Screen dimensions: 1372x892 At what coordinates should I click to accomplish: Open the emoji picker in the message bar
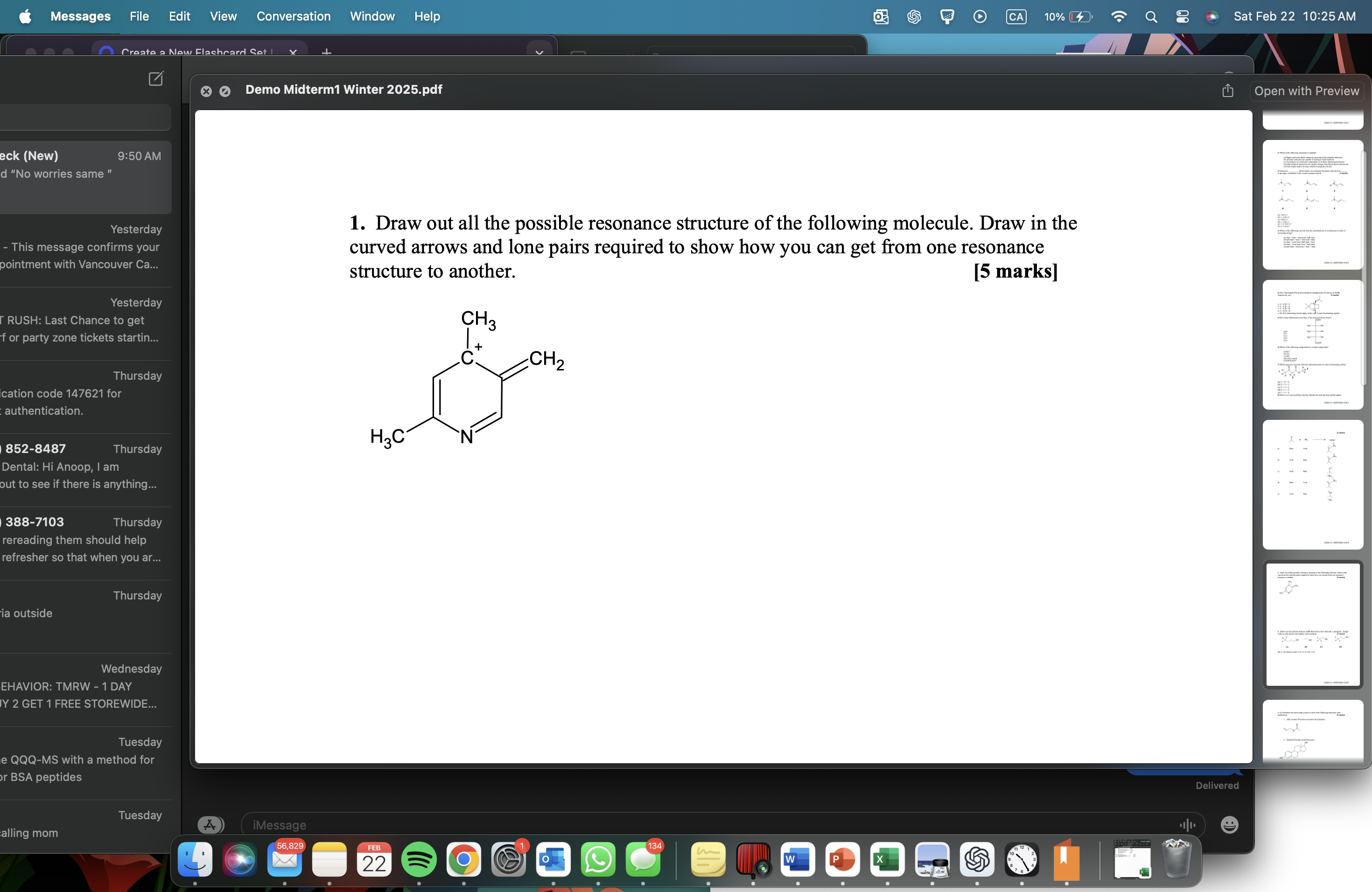coord(1229,825)
